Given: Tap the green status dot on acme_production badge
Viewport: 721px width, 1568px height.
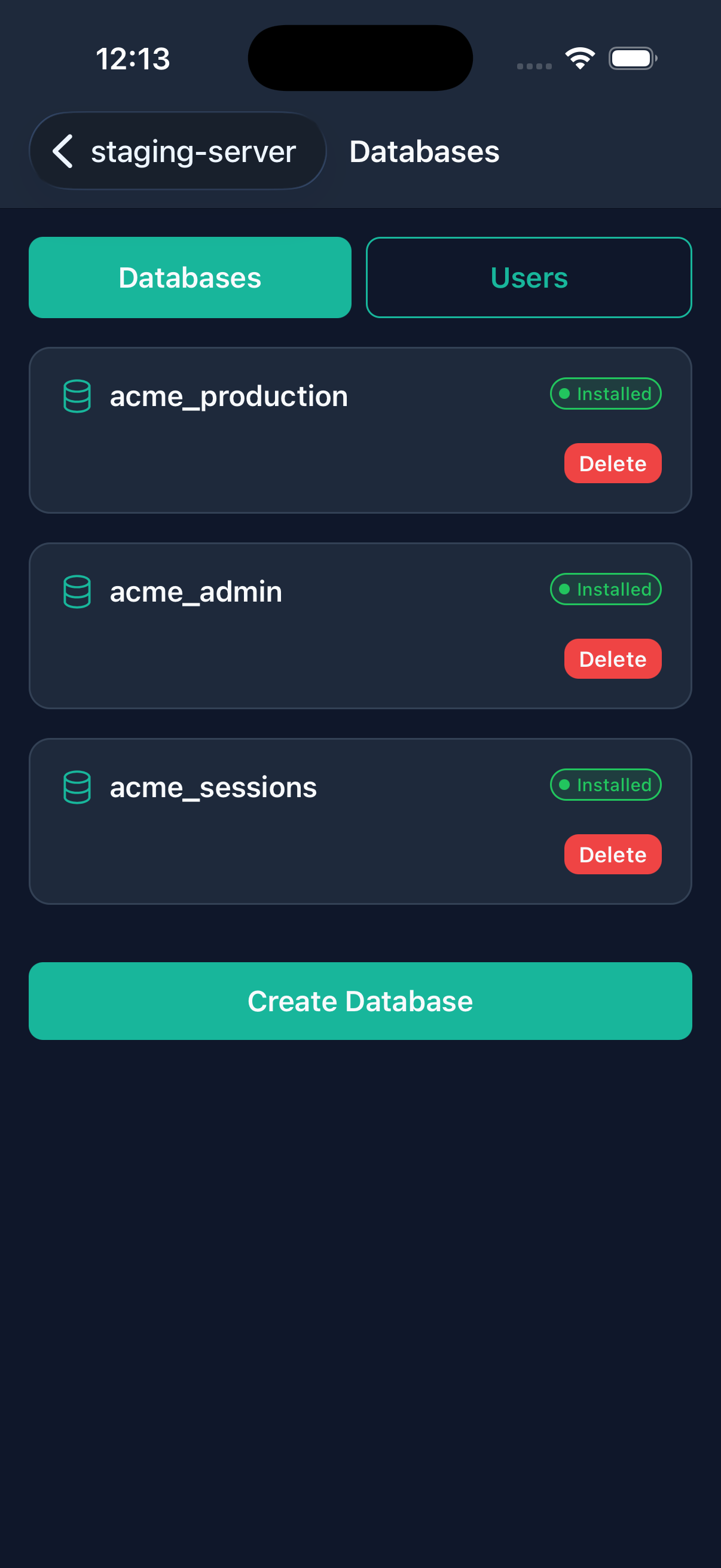Looking at the screenshot, I should pyautogui.click(x=564, y=393).
